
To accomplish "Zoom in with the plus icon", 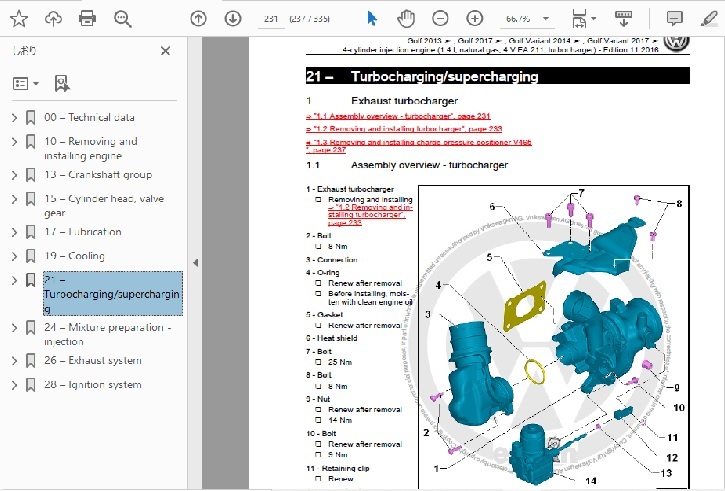I will point(474,18).
